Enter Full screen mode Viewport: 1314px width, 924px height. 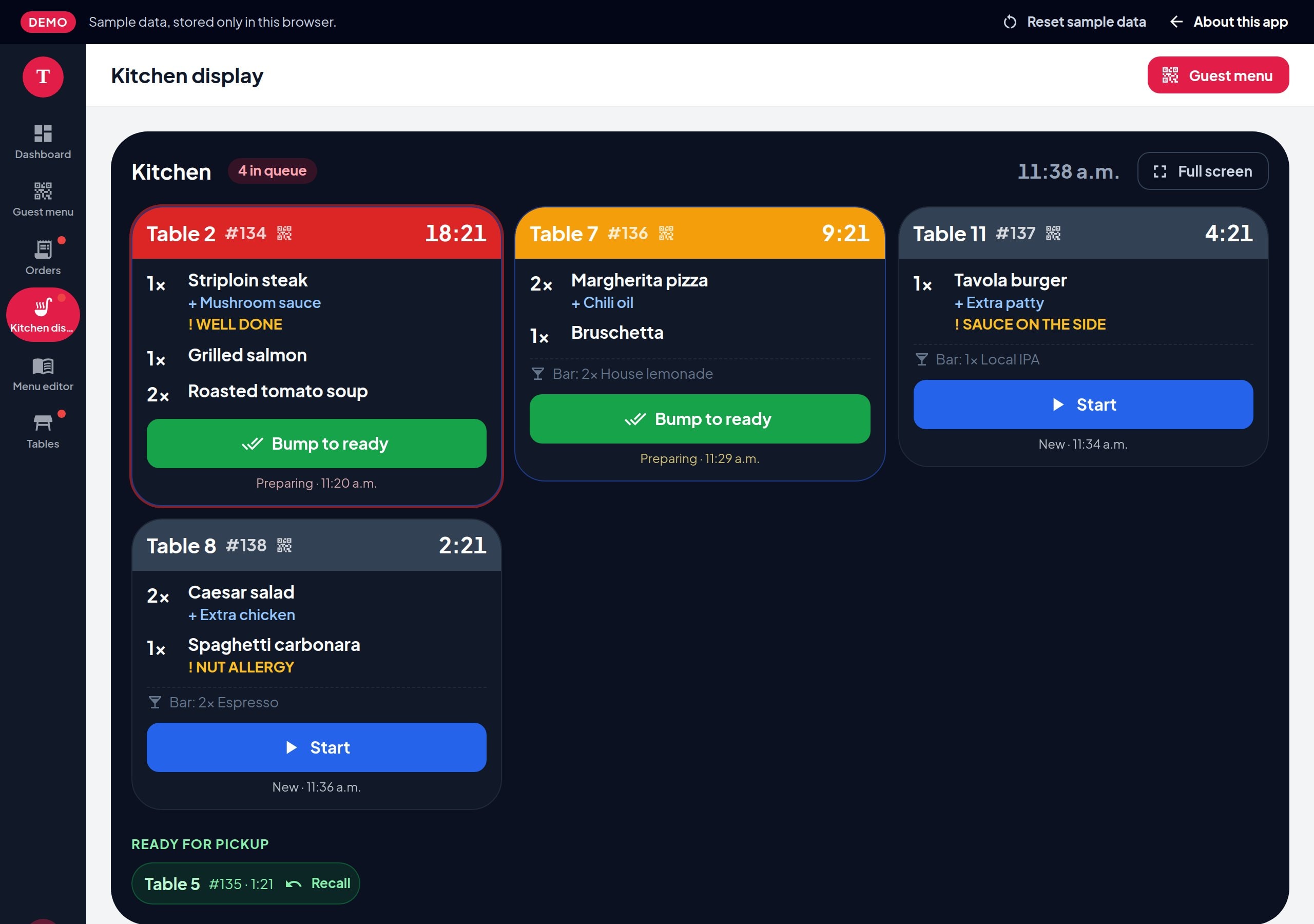click(1203, 171)
